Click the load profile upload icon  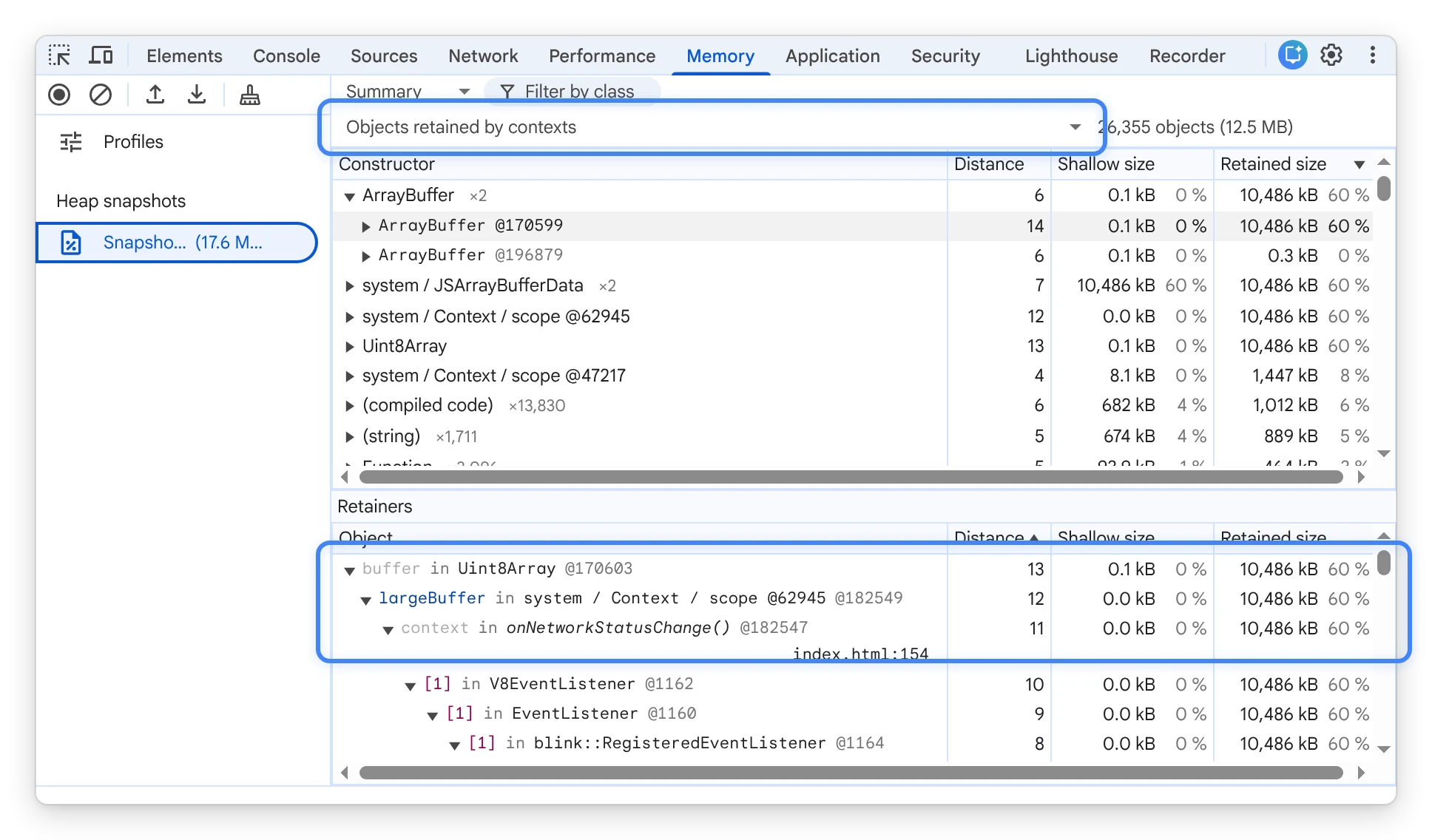click(155, 95)
